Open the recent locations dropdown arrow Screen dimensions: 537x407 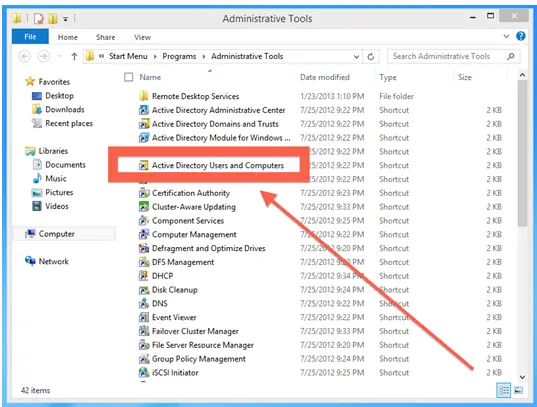coord(59,56)
